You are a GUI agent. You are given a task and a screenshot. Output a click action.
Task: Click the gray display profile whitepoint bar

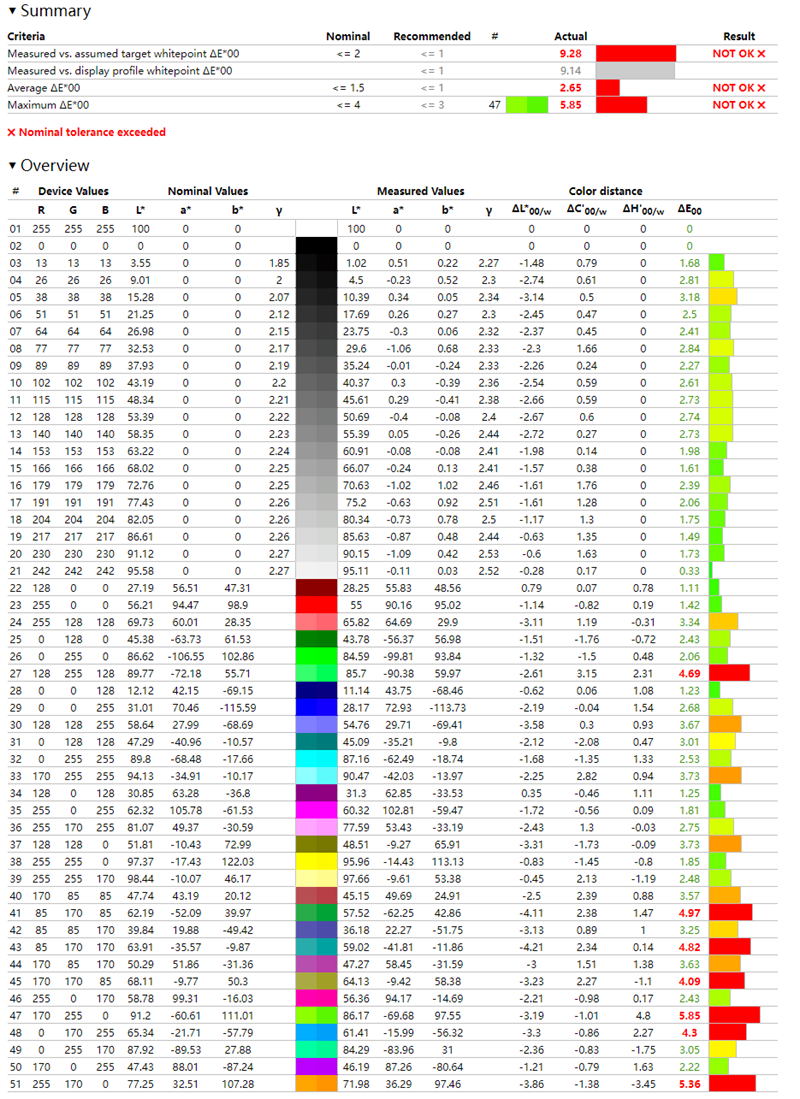(x=634, y=71)
